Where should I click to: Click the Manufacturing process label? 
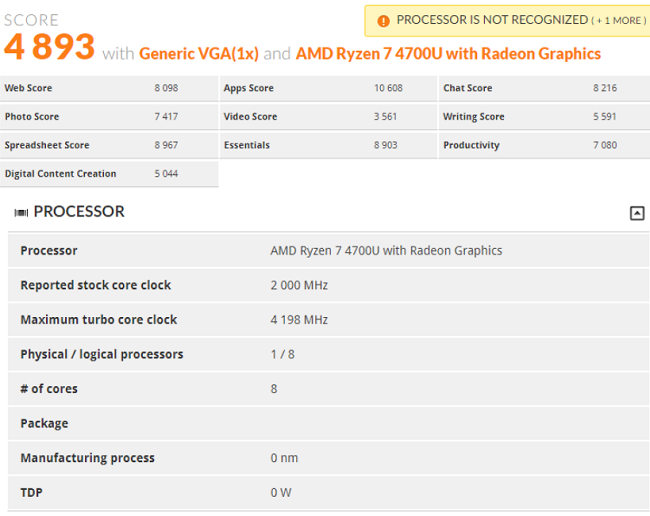click(x=87, y=458)
